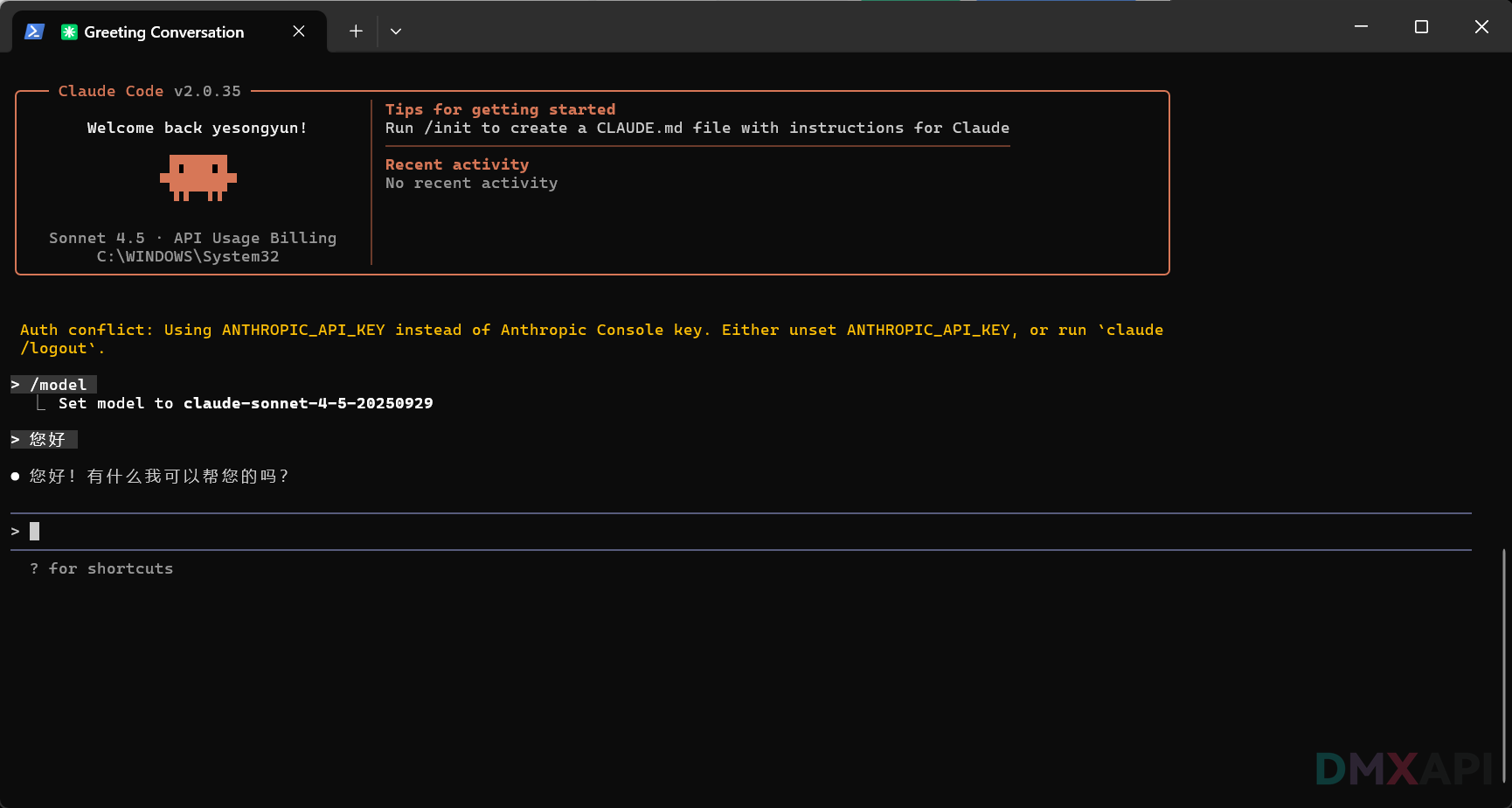The image size is (1512, 808).
Task: Click the Auth conflict warning message
Action: [x=591, y=331]
